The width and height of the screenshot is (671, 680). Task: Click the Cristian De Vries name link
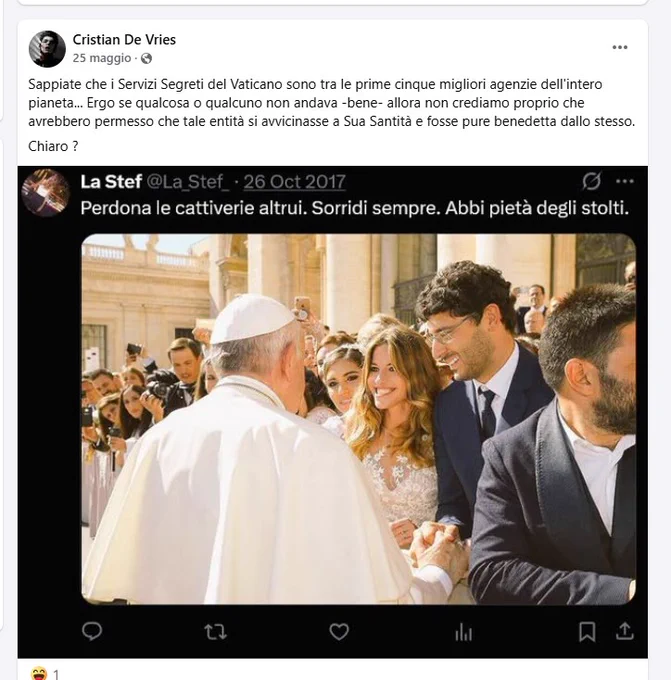point(124,39)
